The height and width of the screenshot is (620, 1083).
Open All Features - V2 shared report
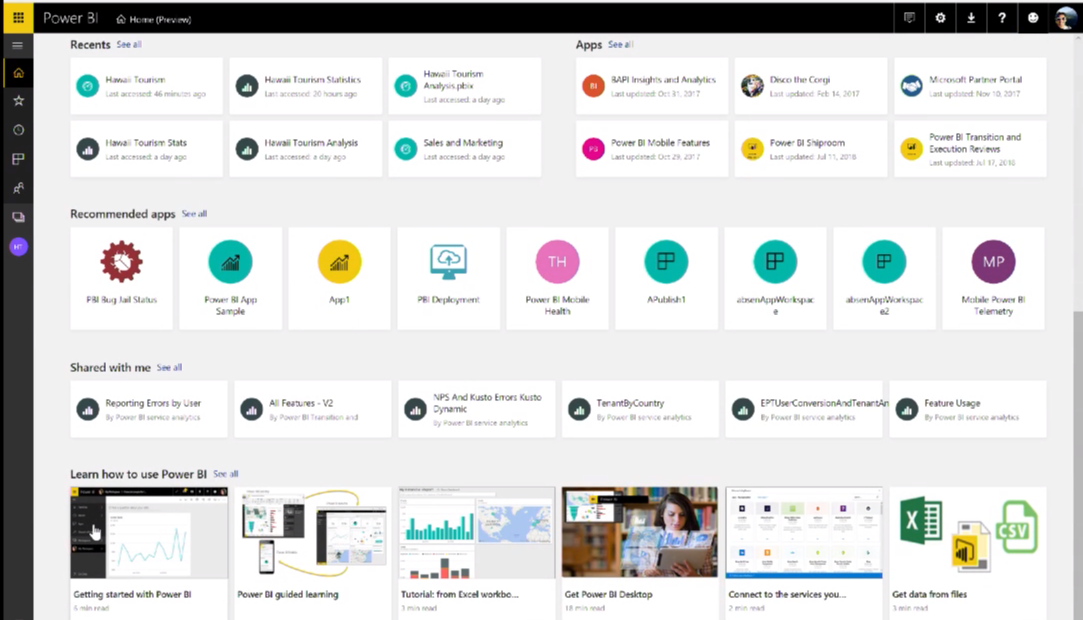(312, 409)
